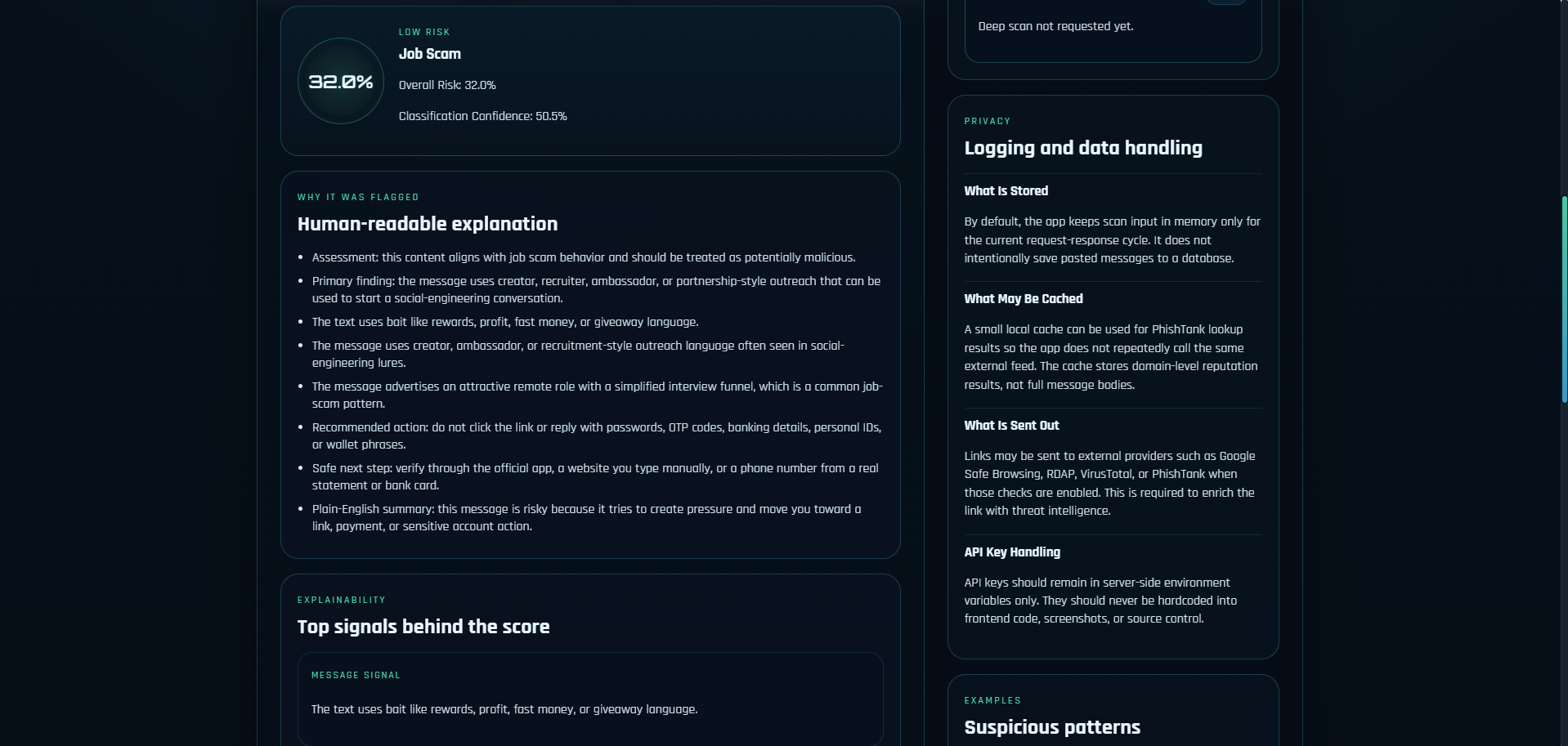The width and height of the screenshot is (1568, 746).
Task: Click the What Is Stored subheading
Action: pyautogui.click(x=1006, y=191)
